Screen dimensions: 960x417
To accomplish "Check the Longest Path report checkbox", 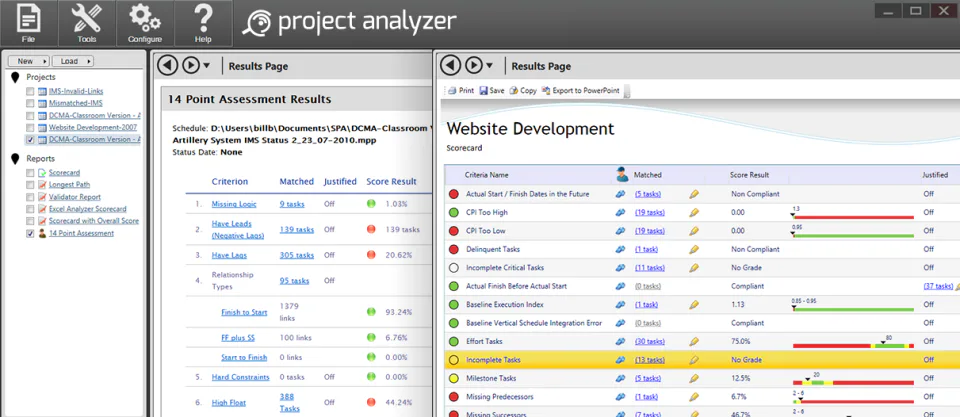I will tap(30, 185).
